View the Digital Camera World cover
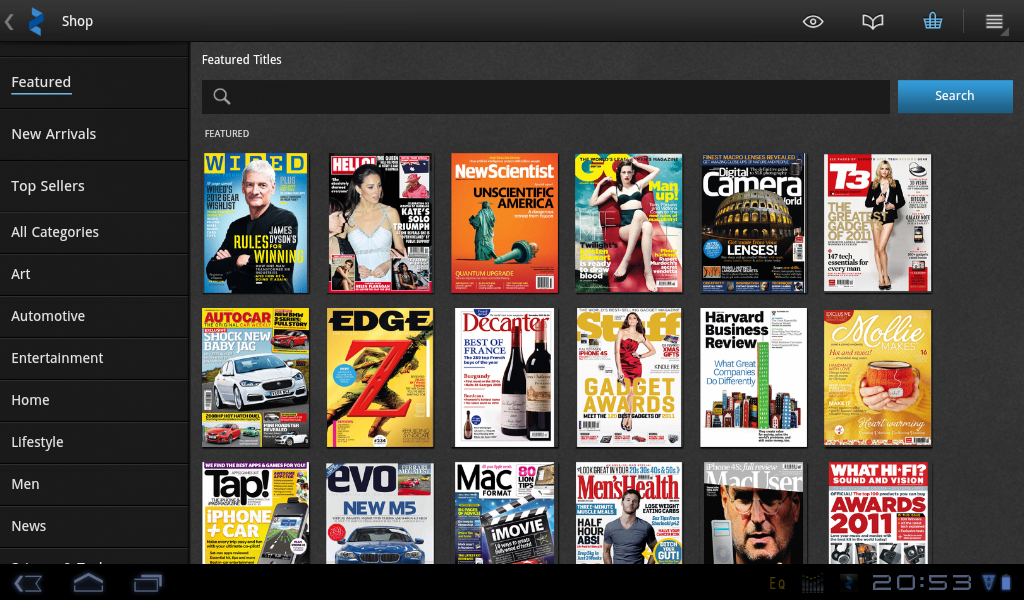 [x=753, y=223]
